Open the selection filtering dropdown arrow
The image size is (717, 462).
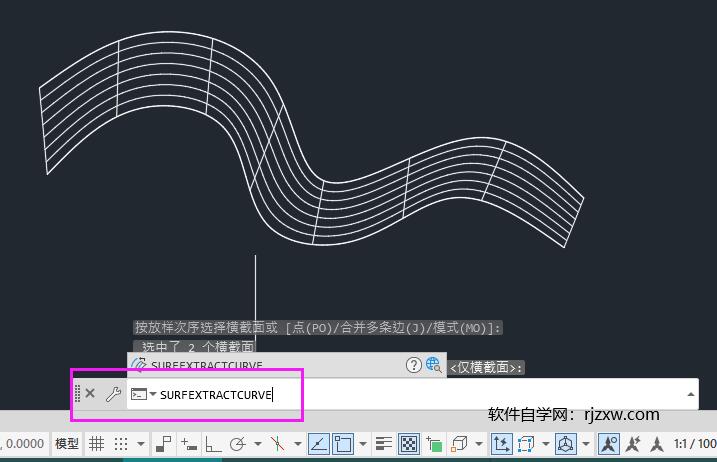[x=546, y=444]
